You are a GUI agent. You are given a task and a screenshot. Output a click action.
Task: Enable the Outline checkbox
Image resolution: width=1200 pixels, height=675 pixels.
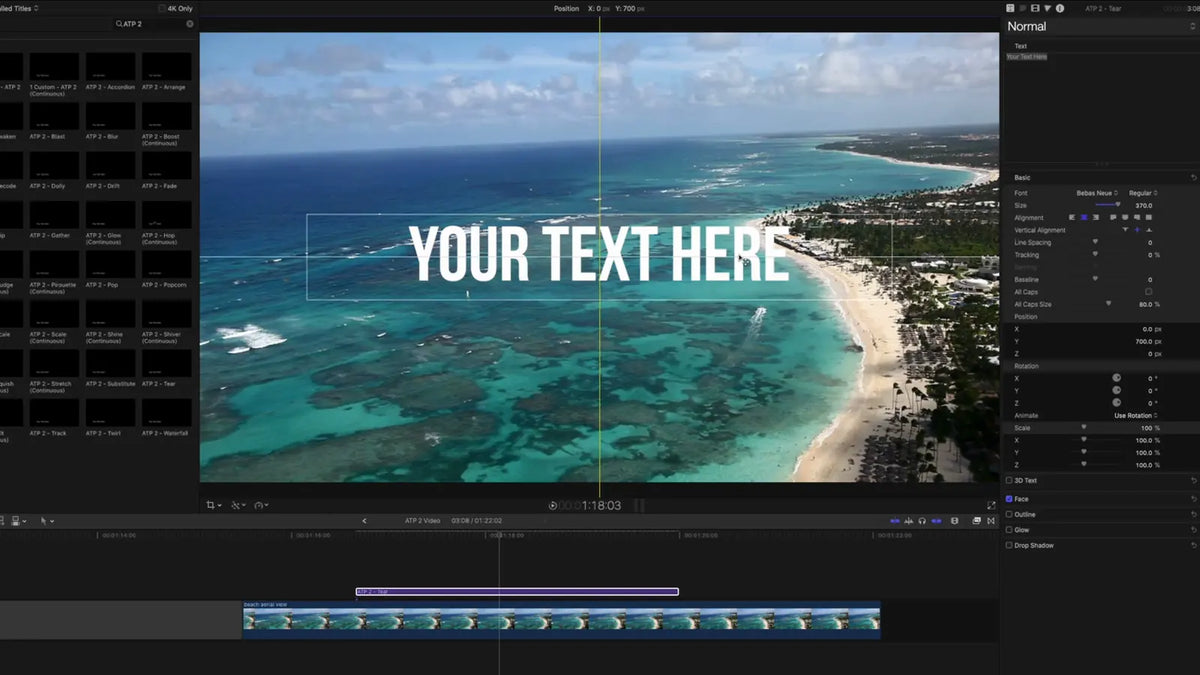[x=1009, y=514]
